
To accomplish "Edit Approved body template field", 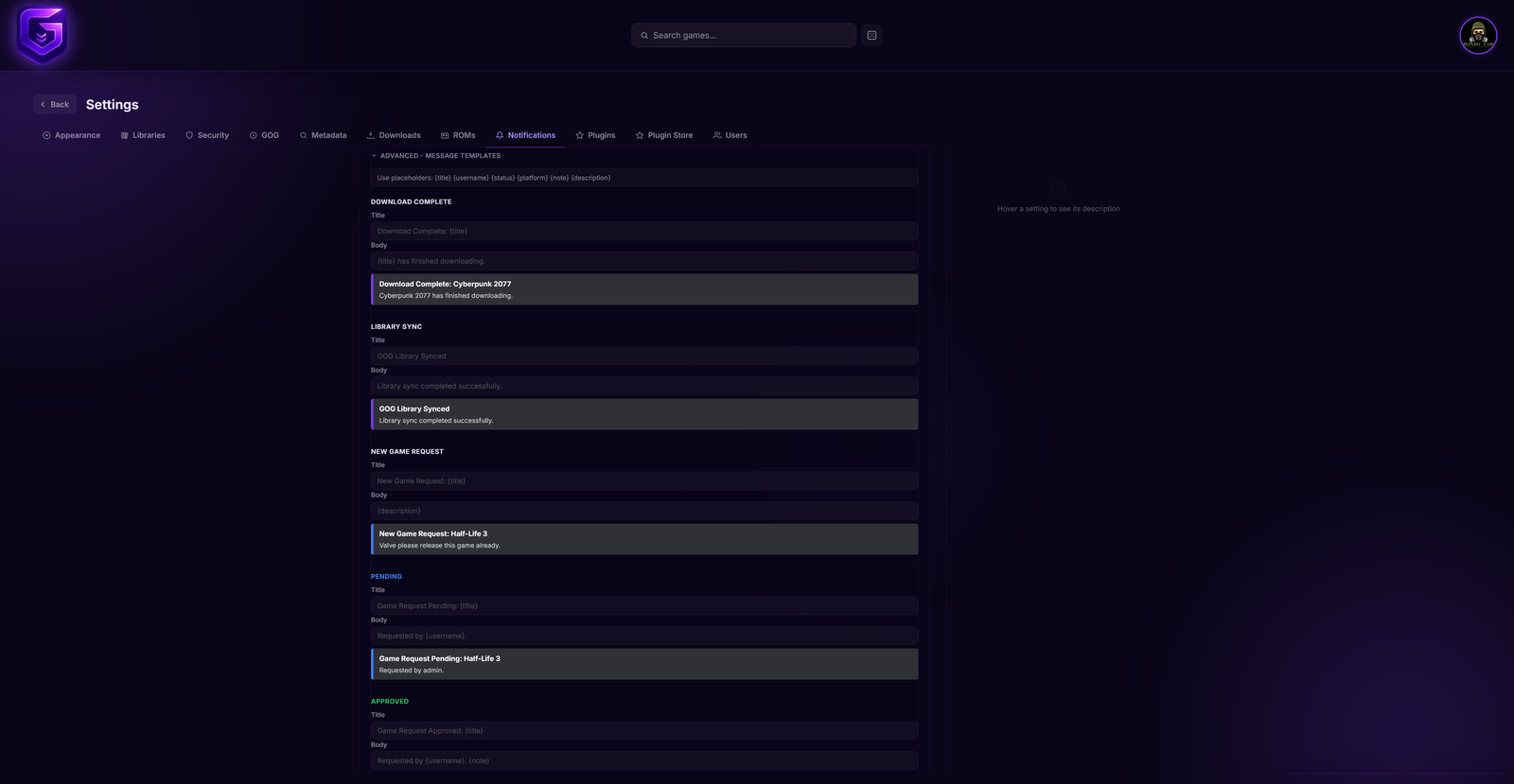I will pyautogui.click(x=644, y=760).
